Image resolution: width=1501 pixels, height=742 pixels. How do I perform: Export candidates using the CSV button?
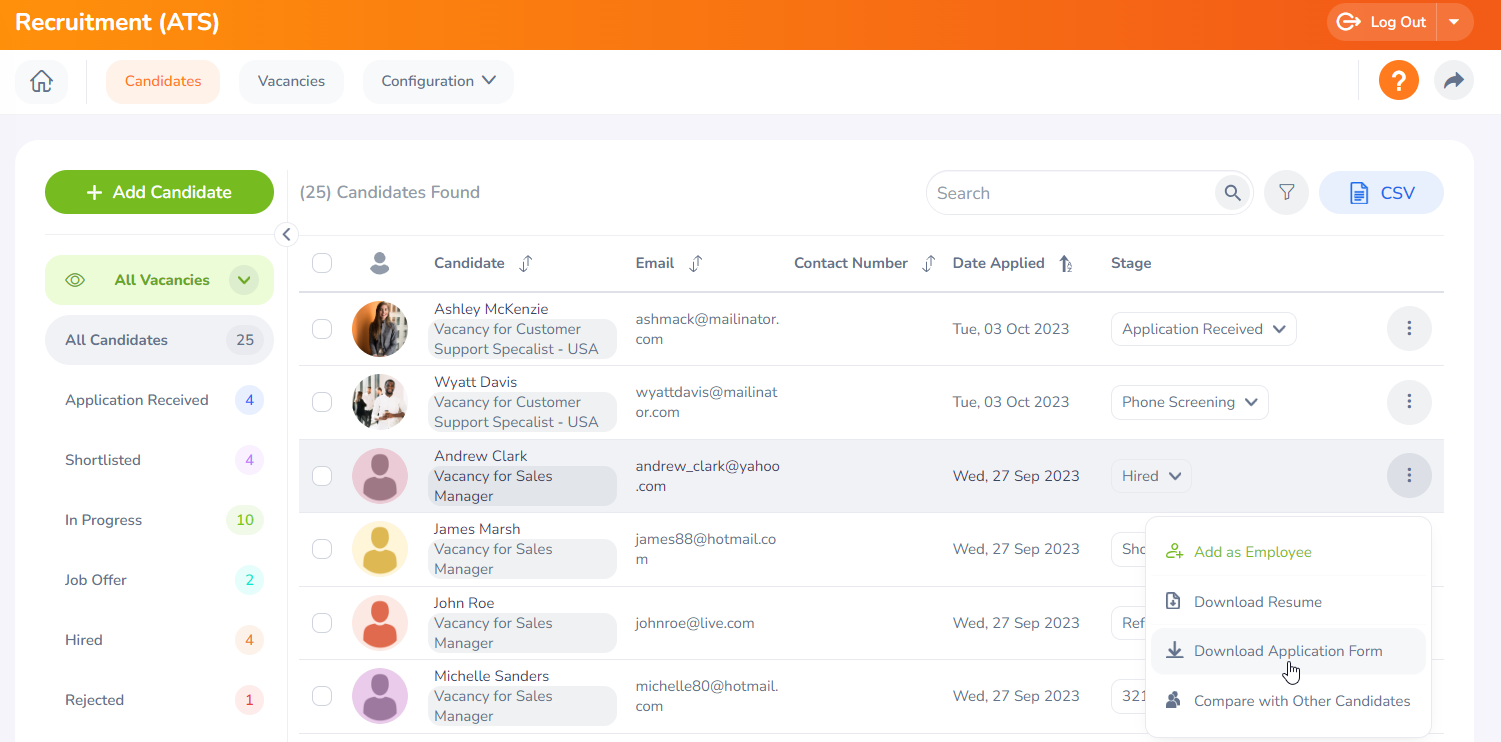[x=1381, y=193]
